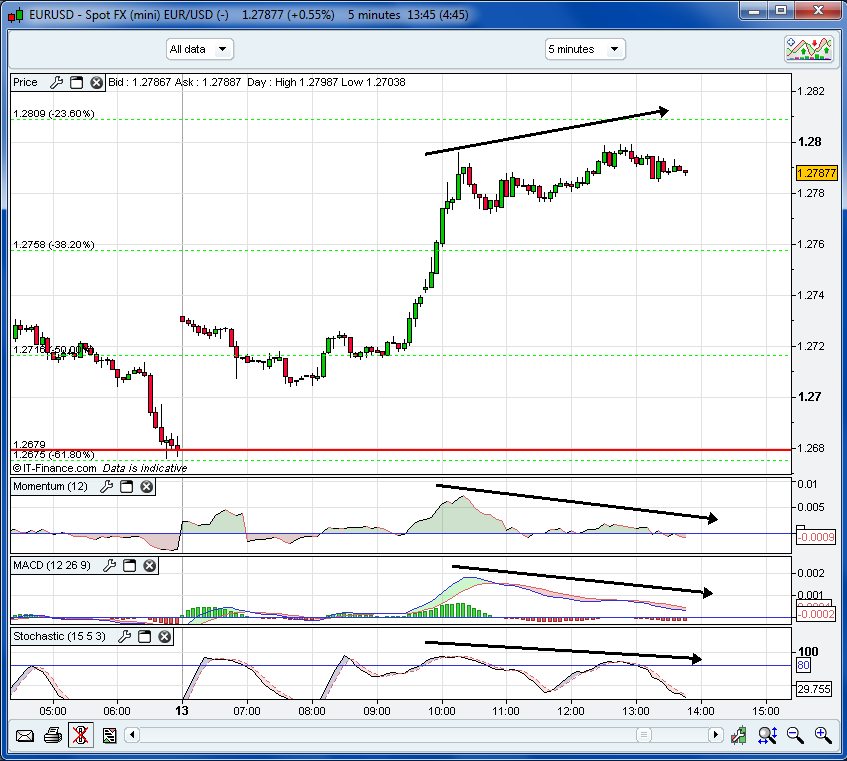
Task: Click the Price panel label
Action: (25, 82)
